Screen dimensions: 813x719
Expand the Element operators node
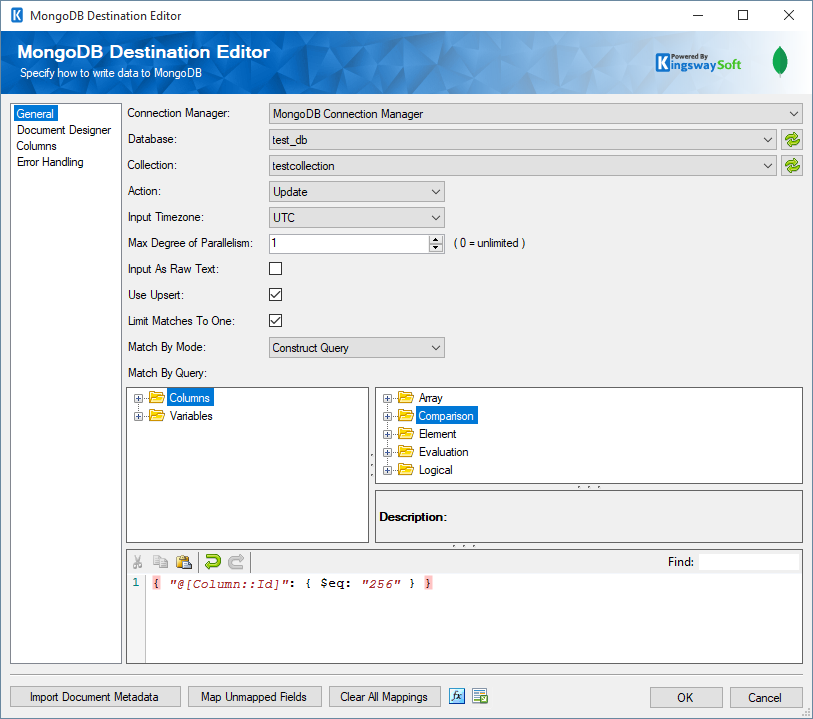387,434
